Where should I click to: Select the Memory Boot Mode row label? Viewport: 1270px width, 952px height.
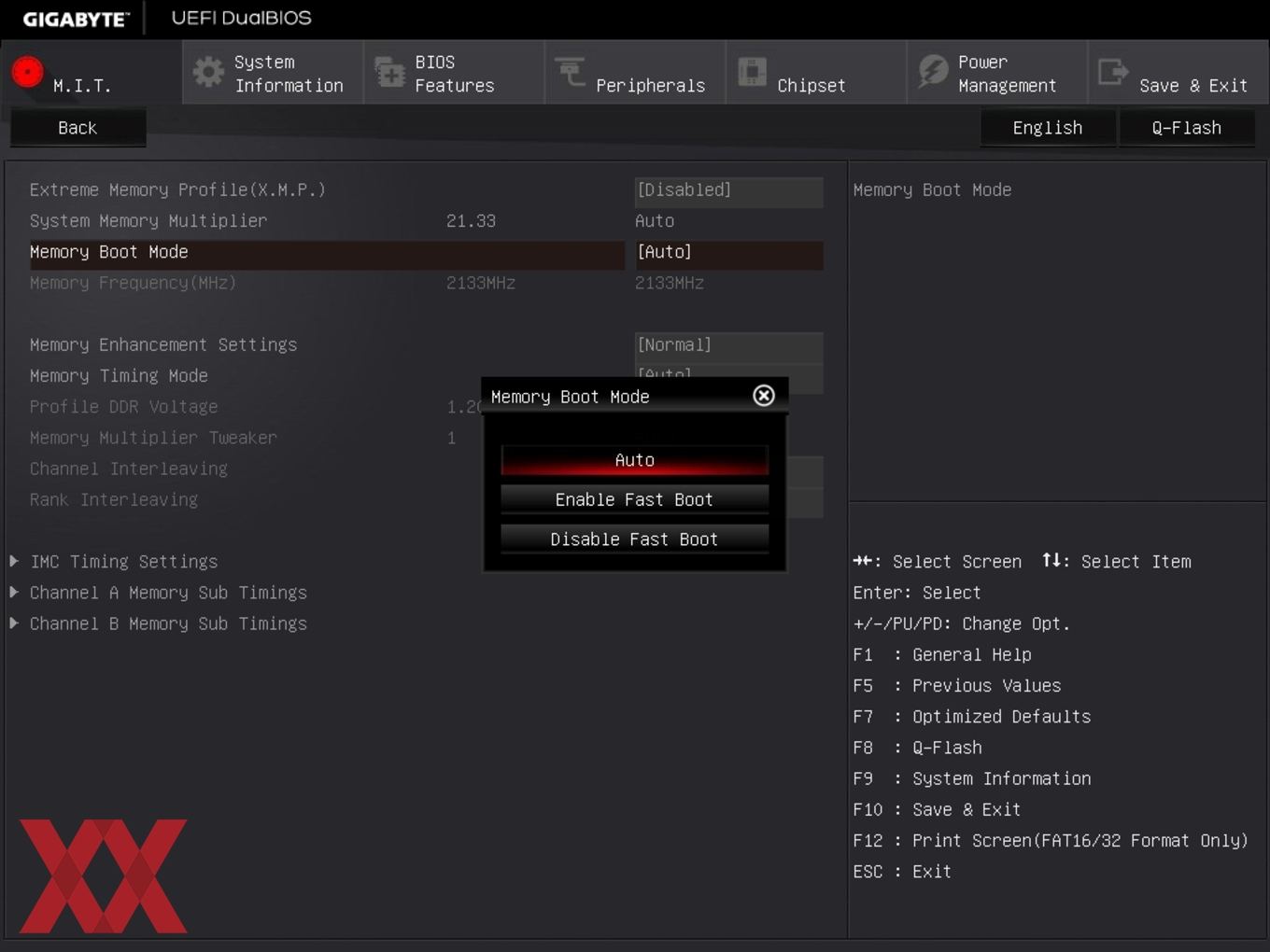tap(109, 252)
